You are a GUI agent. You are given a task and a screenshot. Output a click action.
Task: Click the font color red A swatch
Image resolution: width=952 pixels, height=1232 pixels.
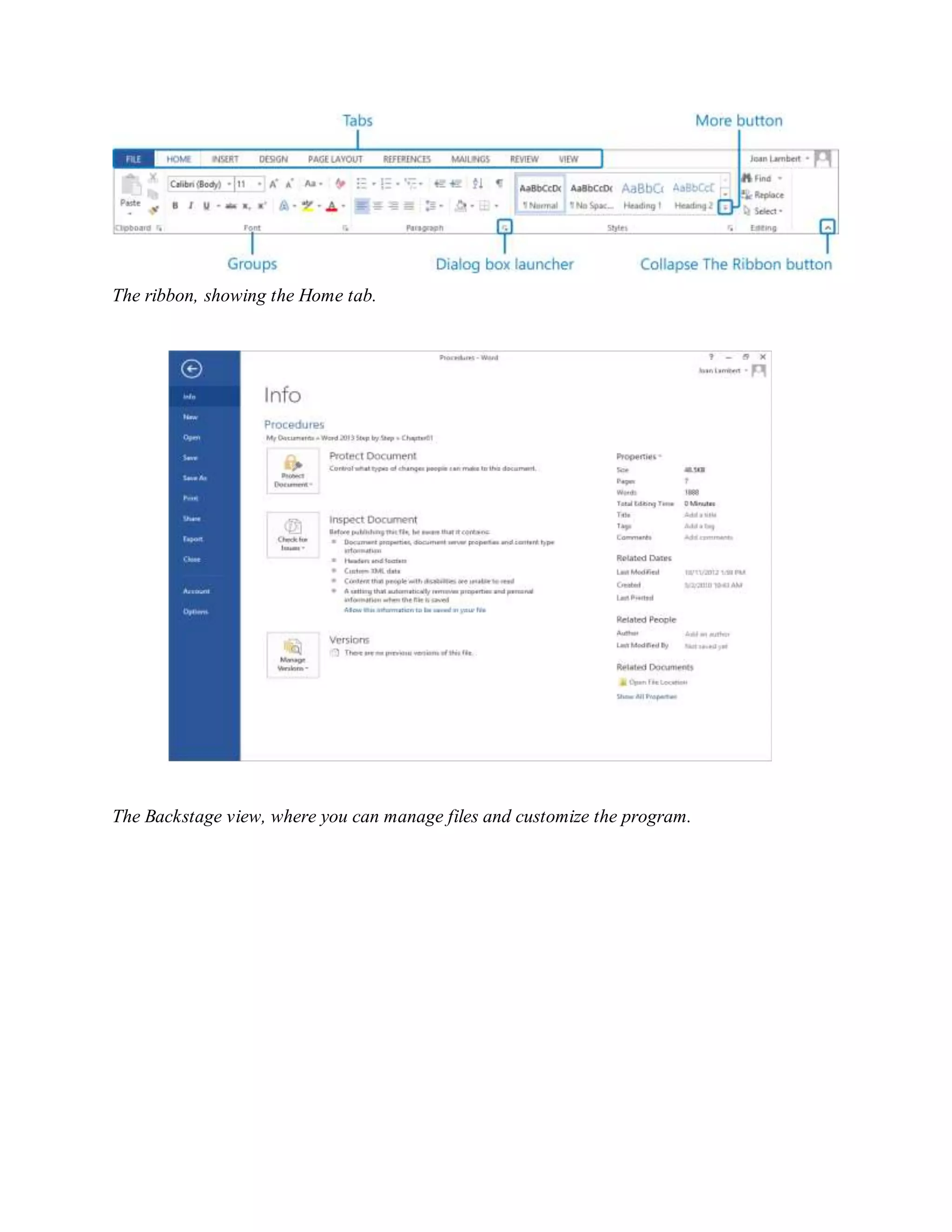331,206
